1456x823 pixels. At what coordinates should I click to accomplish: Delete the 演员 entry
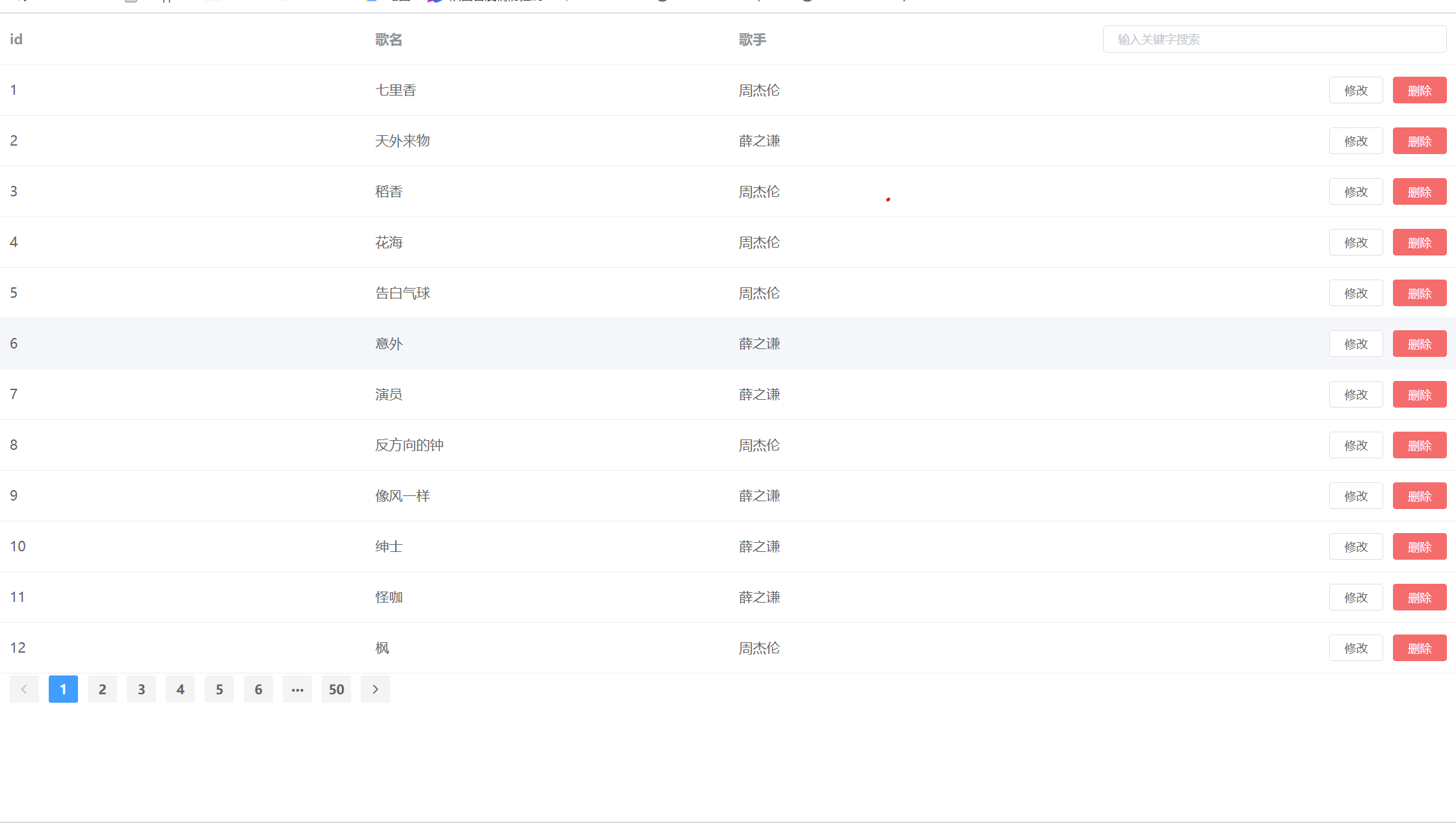tap(1420, 395)
